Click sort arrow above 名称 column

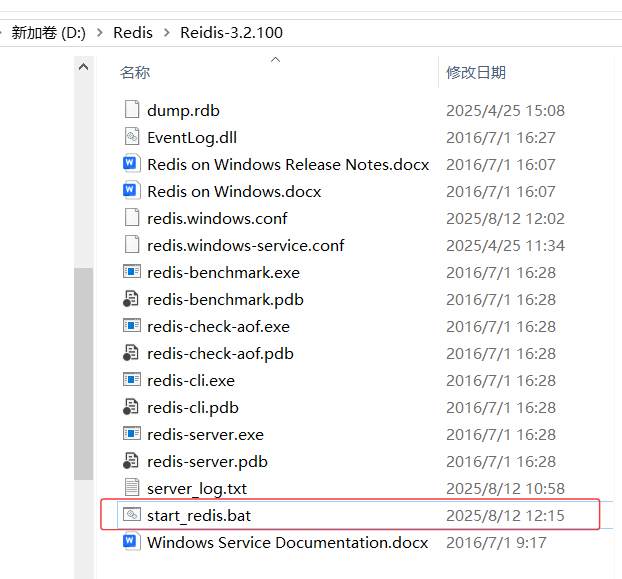pyautogui.click(x=275, y=59)
